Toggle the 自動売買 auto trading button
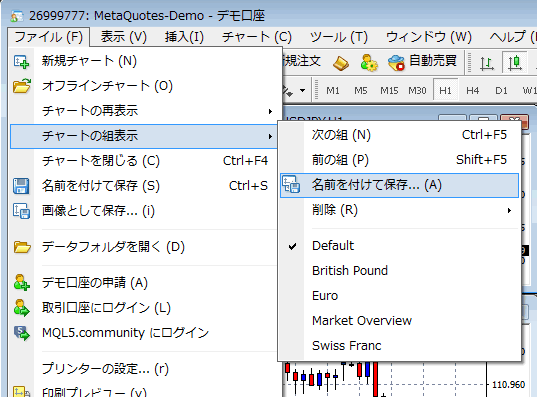Image resolution: width=537 pixels, height=397 pixels. click(422, 62)
